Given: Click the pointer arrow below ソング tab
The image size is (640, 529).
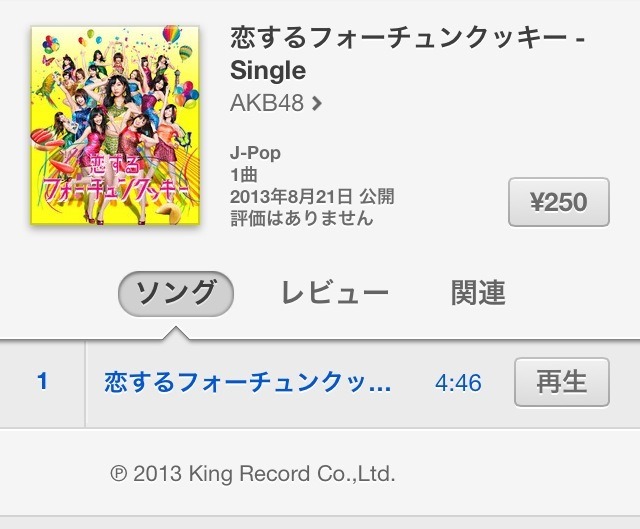Looking at the screenshot, I should click(176, 333).
